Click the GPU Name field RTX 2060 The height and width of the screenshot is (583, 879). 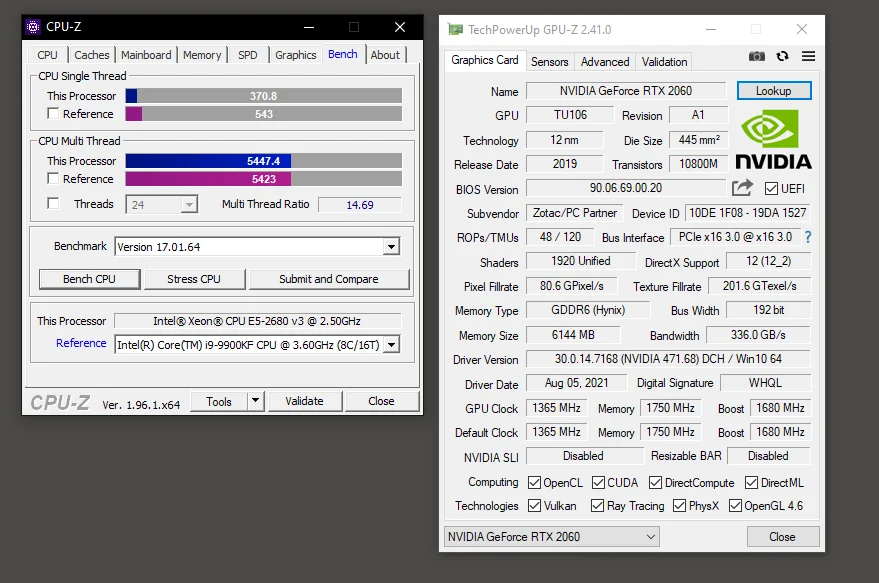[x=626, y=91]
